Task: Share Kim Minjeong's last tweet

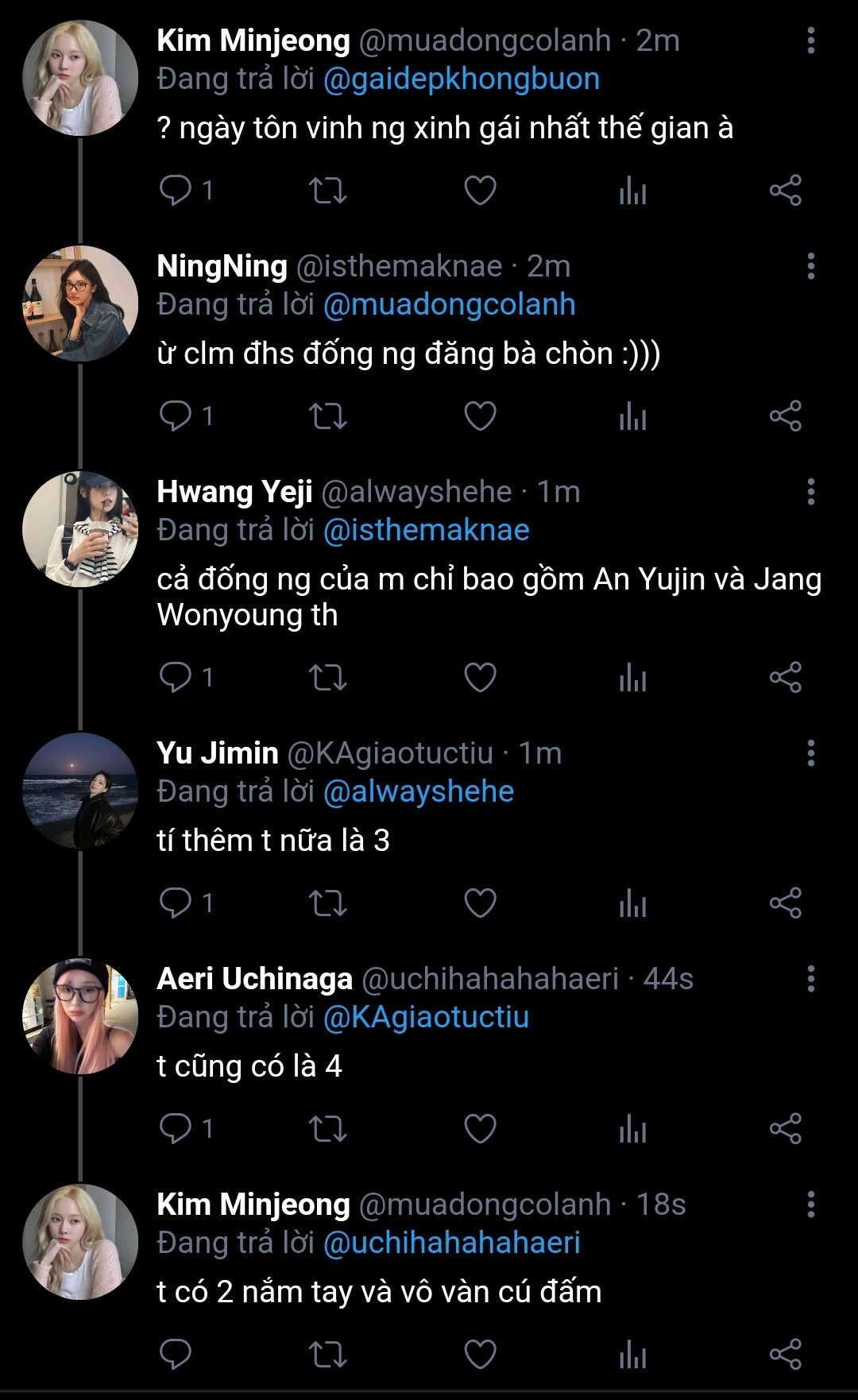Action: [x=785, y=1354]
